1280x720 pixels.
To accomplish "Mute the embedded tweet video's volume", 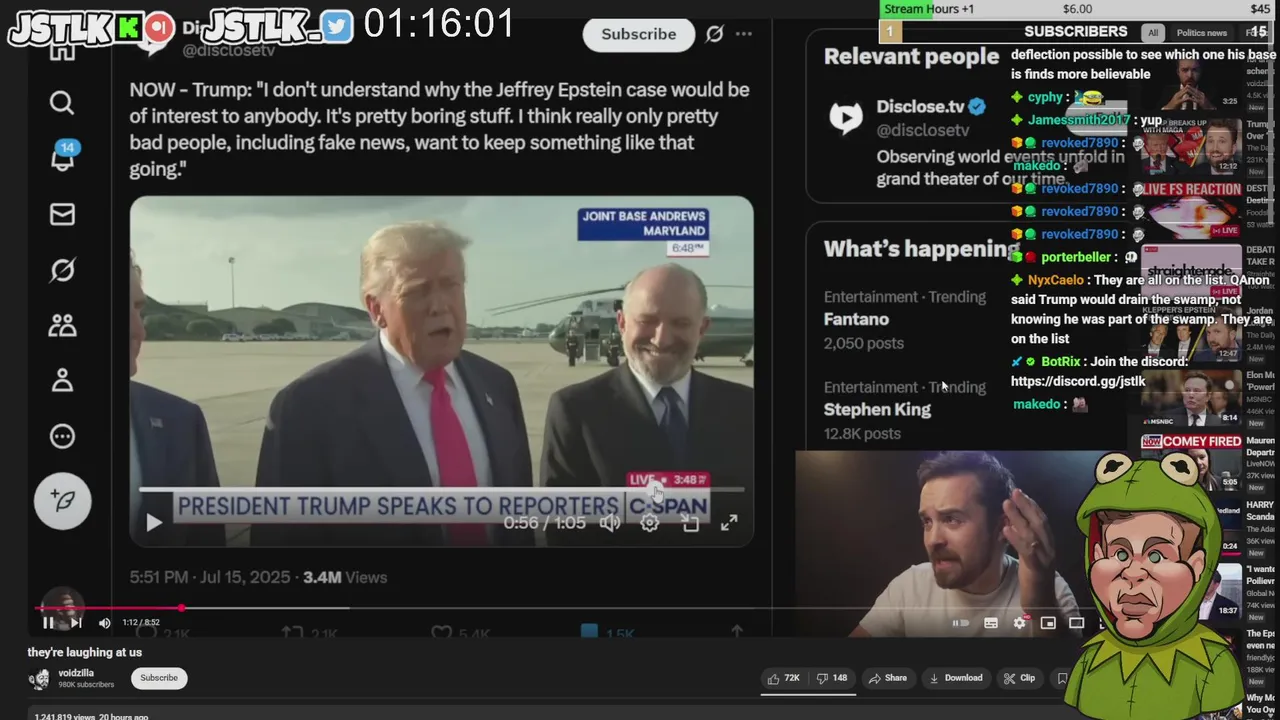I will coord(610,522).
